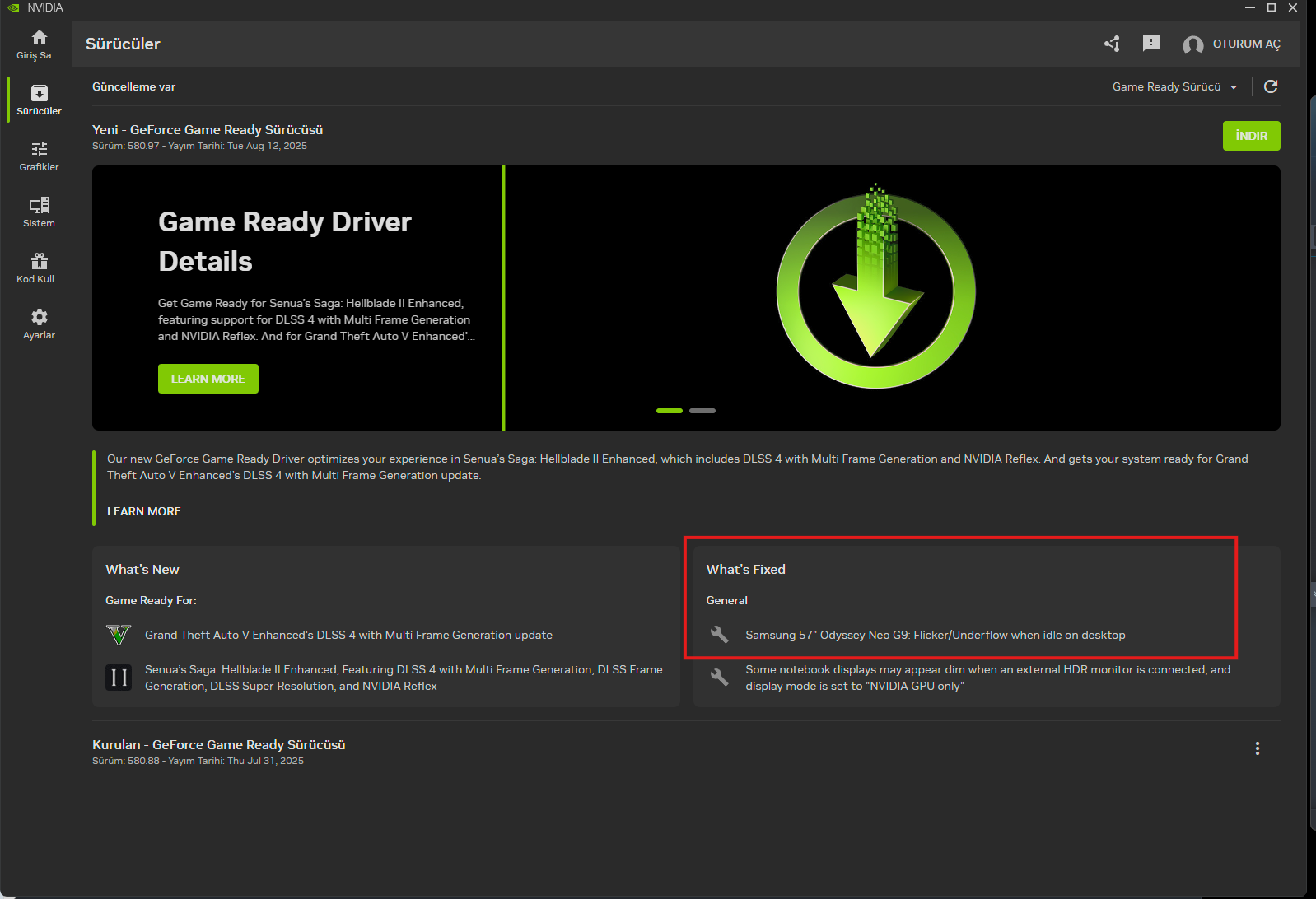
Task: Click the NVIDIA logo in title bar
Action: coord(13,7)
